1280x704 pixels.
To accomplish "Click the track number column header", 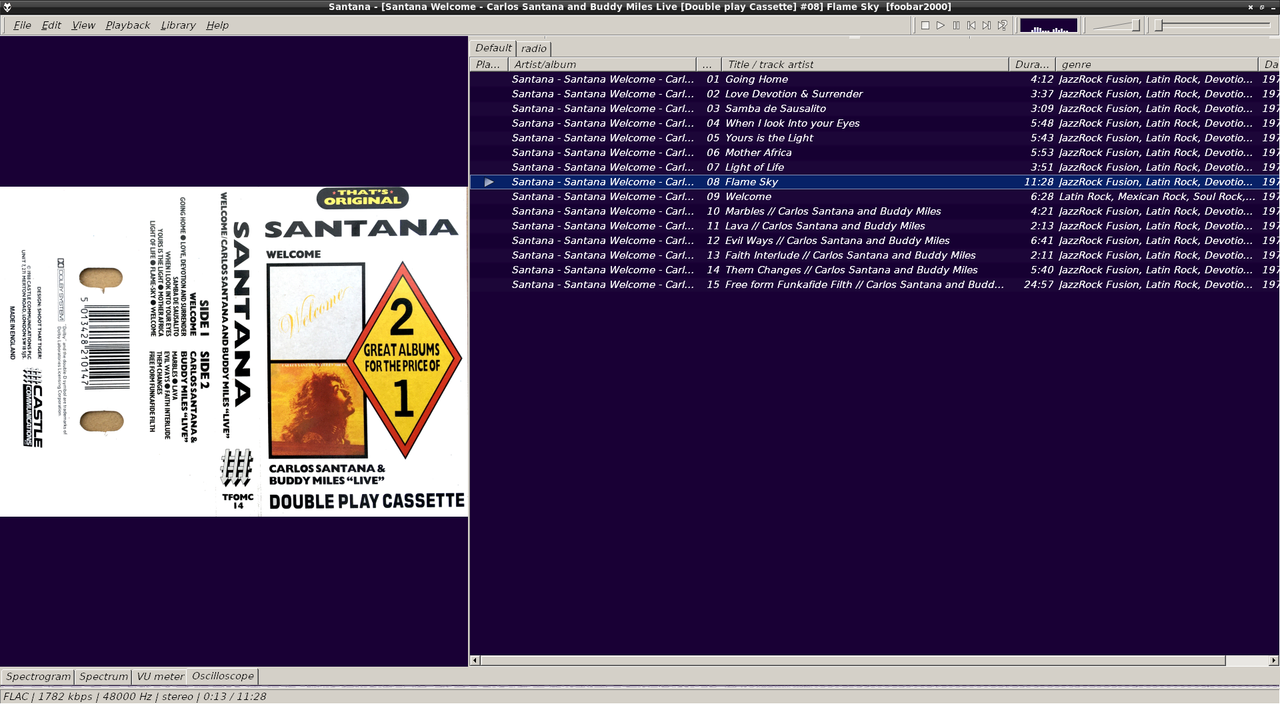I will point(708,64).
